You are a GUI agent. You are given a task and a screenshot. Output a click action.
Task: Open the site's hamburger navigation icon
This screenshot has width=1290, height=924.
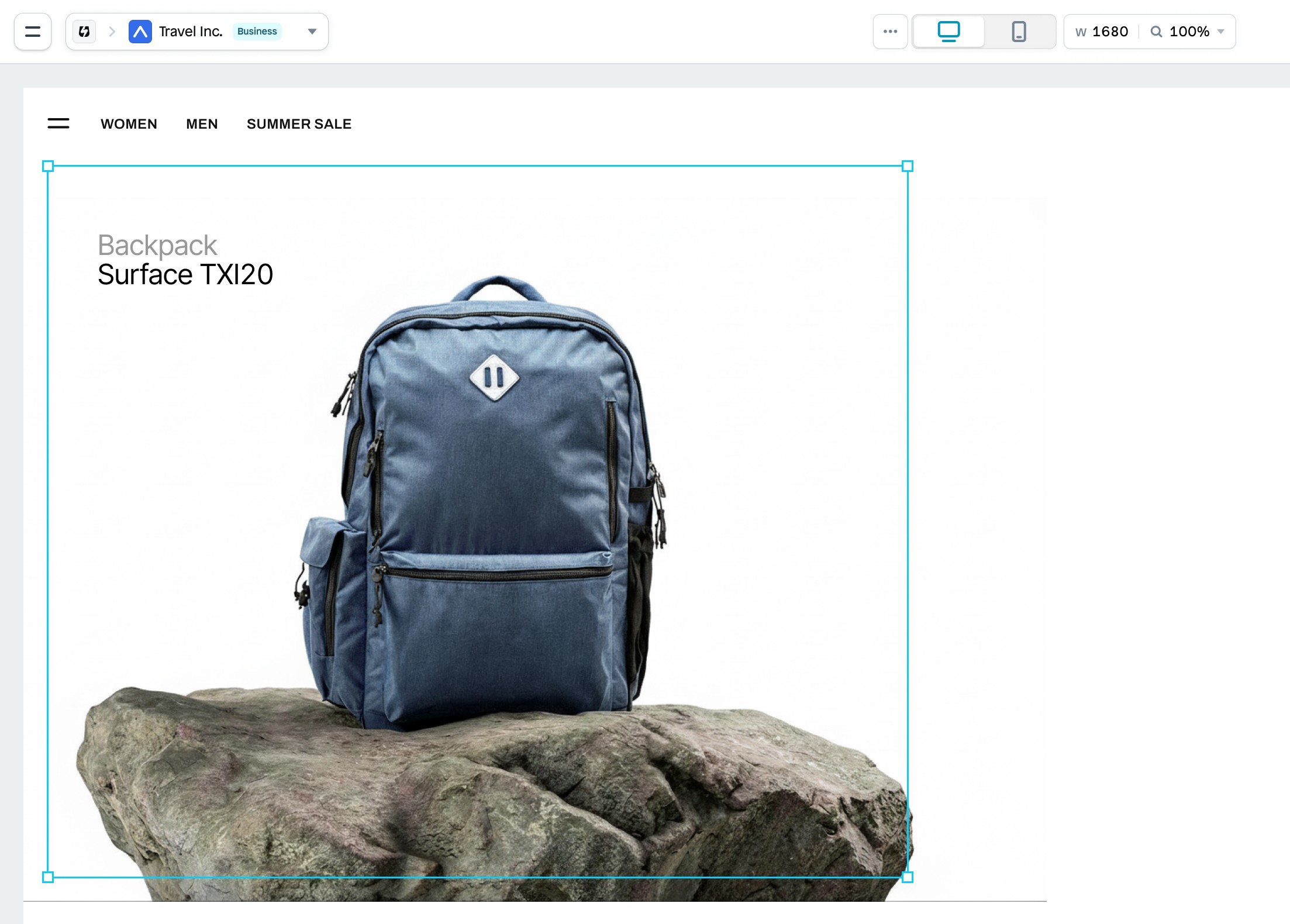(x=58, y=123)
